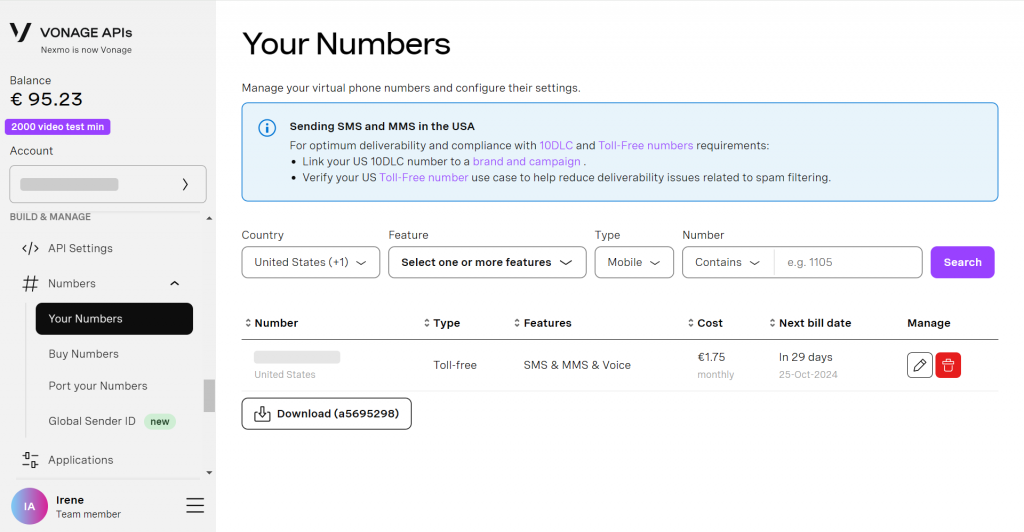Follow the 10DLC link
Image resolution: width=1024 pixels, height=532 pixels.
click(556, 146)
